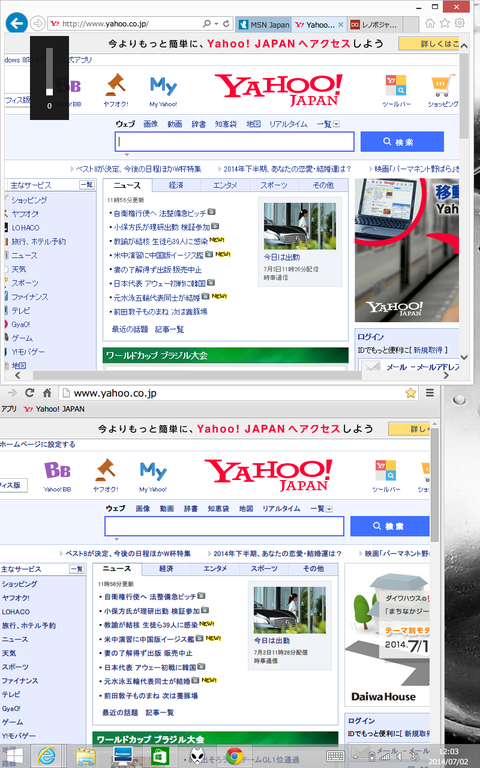Screen dimensions: 480x768
Task: Open the news car thumbnail in Chrome window
Action: point(289,610)
